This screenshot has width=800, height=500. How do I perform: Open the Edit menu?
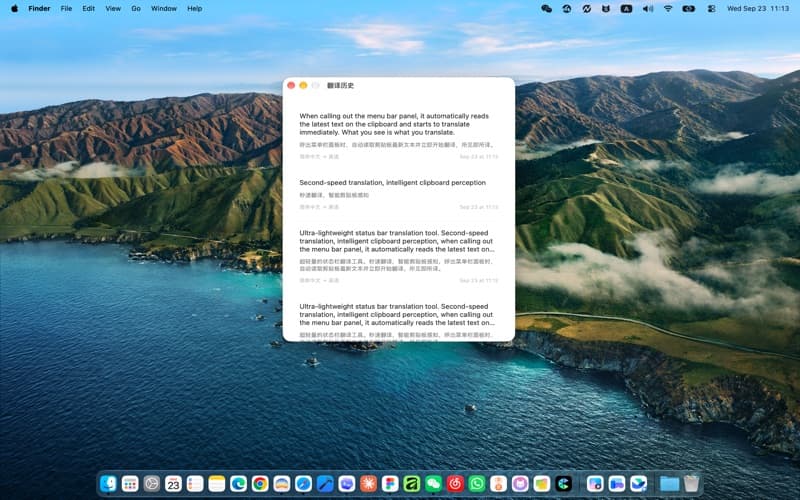89,8
